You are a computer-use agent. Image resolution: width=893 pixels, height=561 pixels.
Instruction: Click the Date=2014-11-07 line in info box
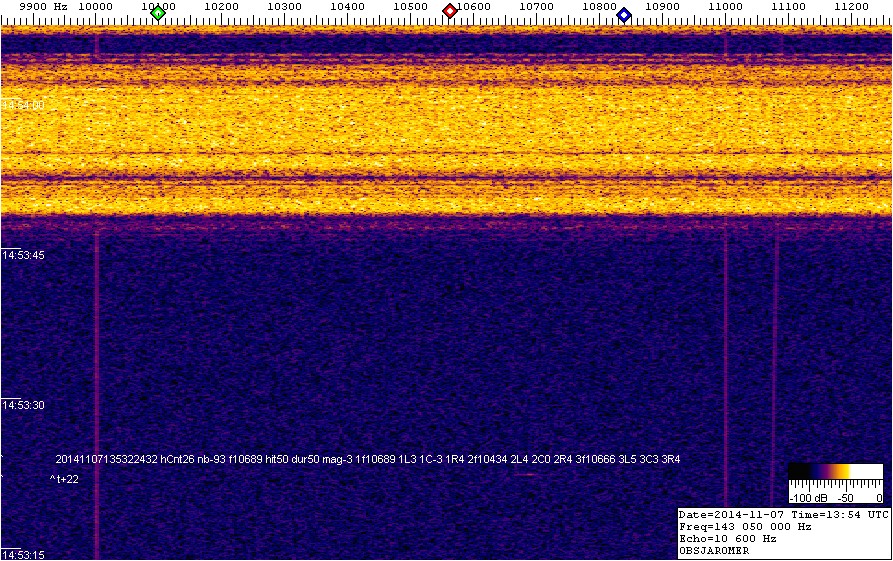(783, 514)
